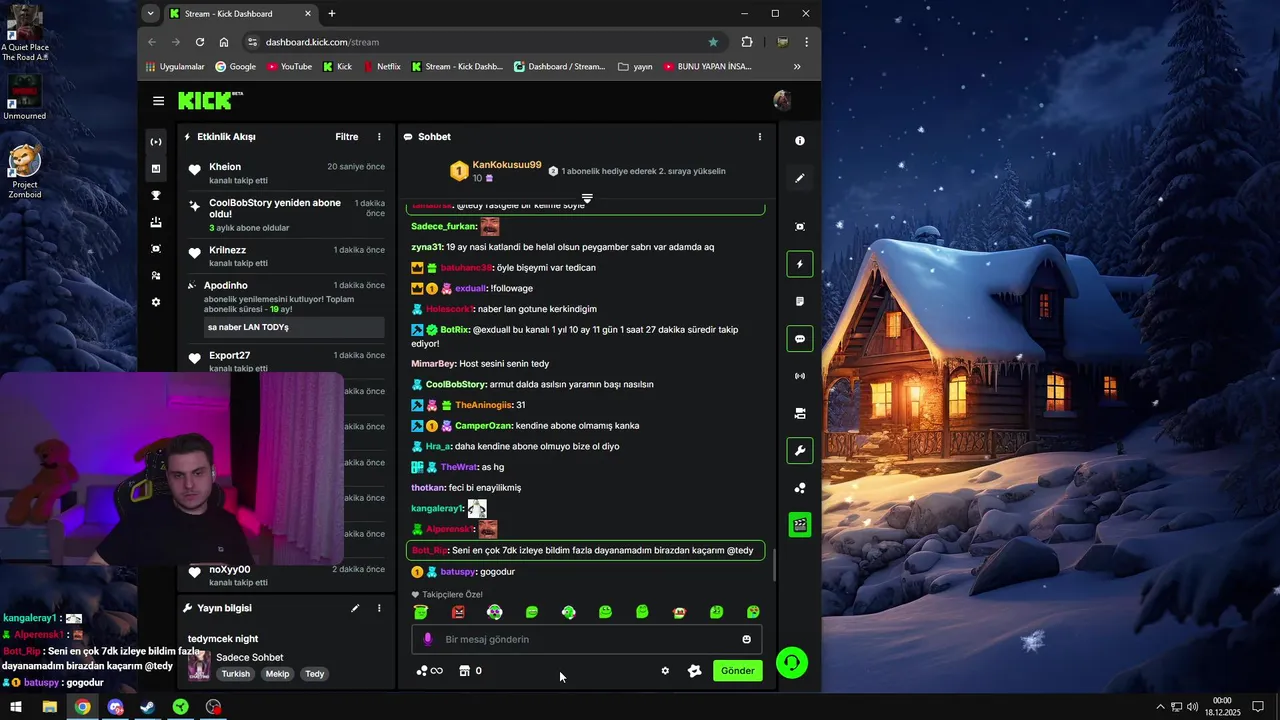Click the green clapperboard button
The image size is (1280, 720).
pyautogui.click(x=800, y=524)
